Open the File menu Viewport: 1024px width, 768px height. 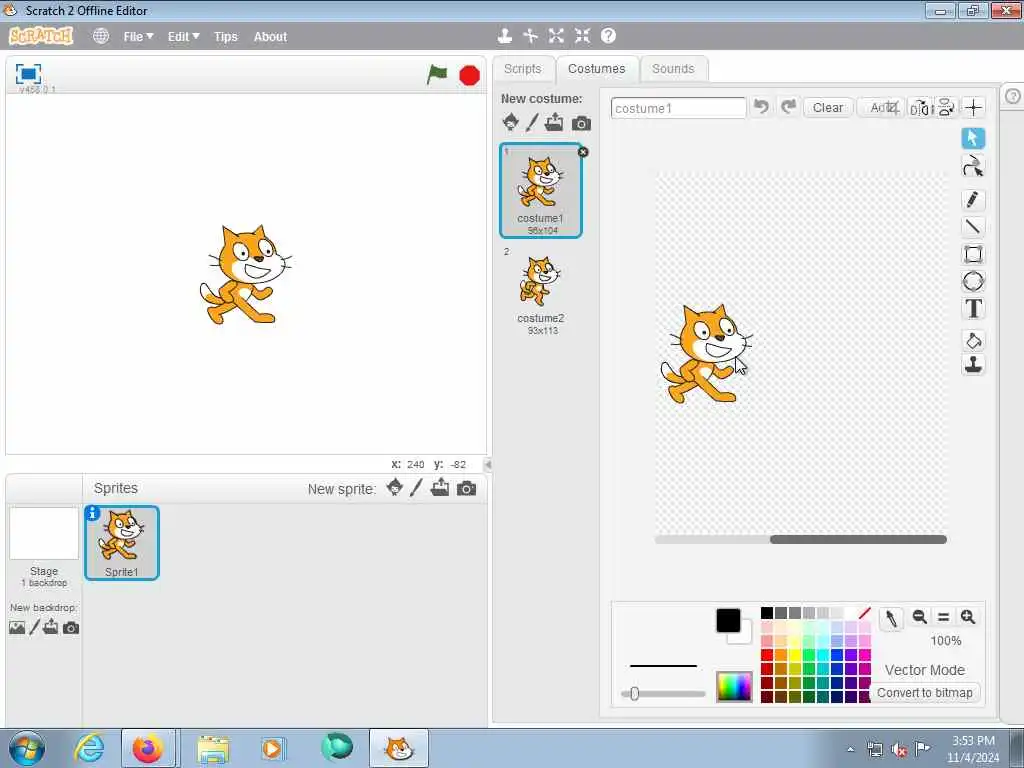click(x=138, y=37)
